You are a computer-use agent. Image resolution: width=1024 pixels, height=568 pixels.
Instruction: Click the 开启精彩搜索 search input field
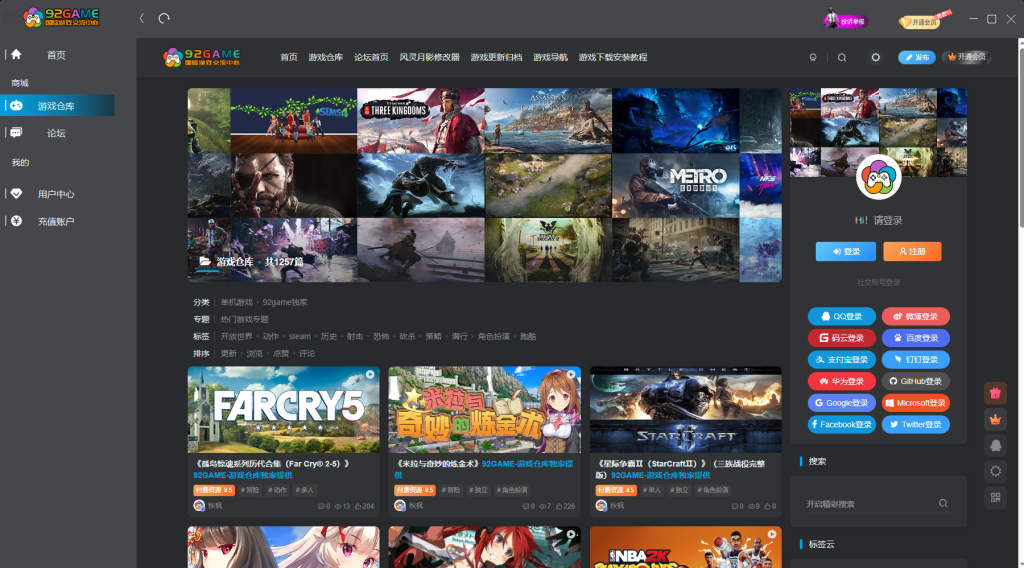(865, 504)
